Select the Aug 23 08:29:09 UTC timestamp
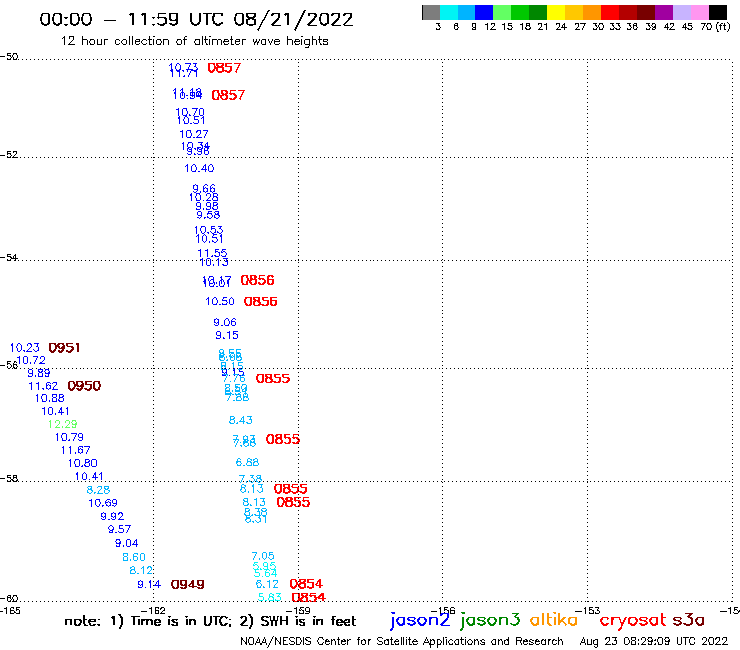Screen dimensions: 740x650 pos(654,642)
